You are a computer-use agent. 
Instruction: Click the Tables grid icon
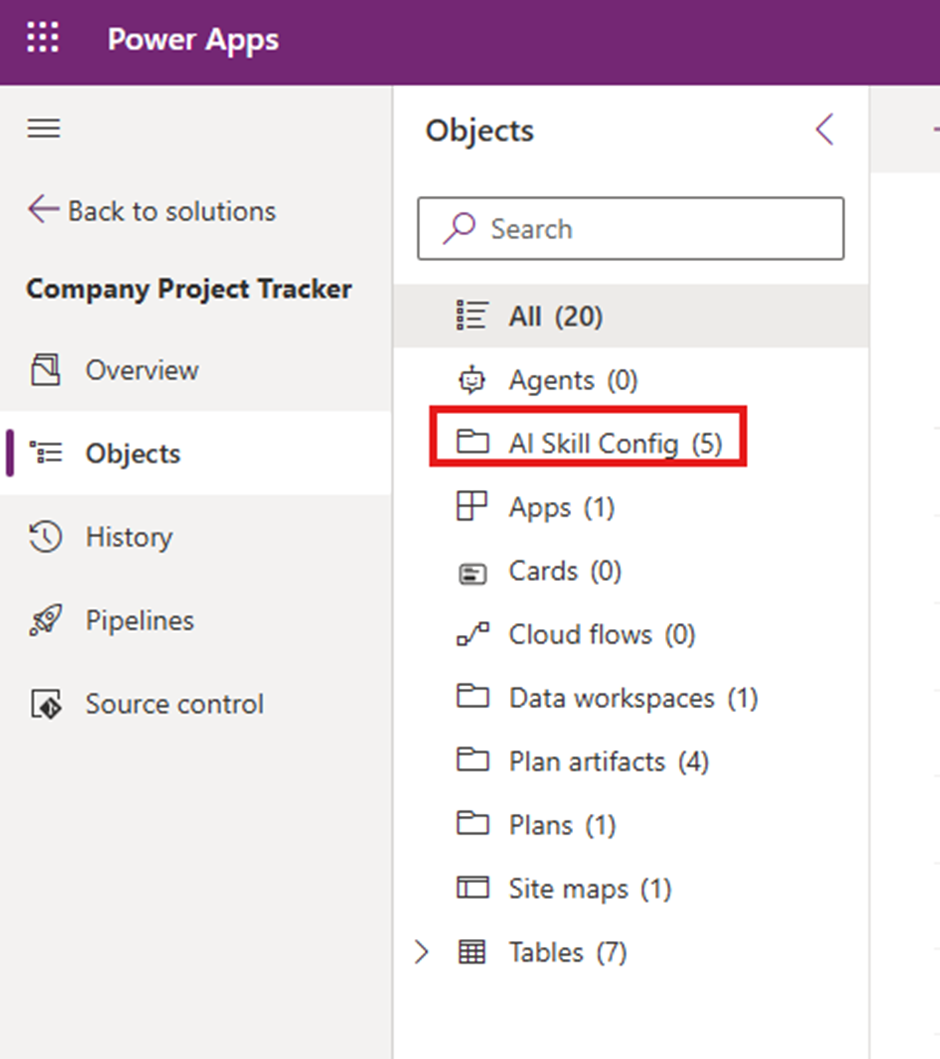[471, 952]
